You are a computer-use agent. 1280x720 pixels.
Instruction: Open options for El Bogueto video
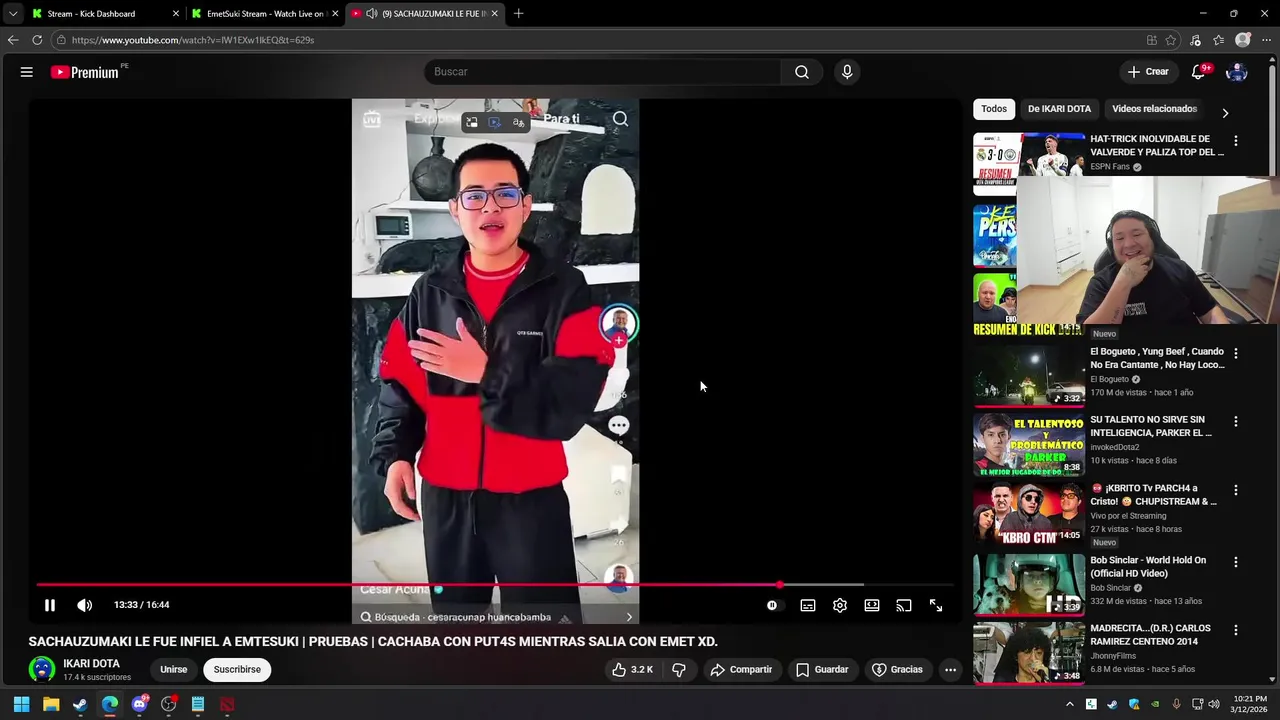(x=1236, y=353)
